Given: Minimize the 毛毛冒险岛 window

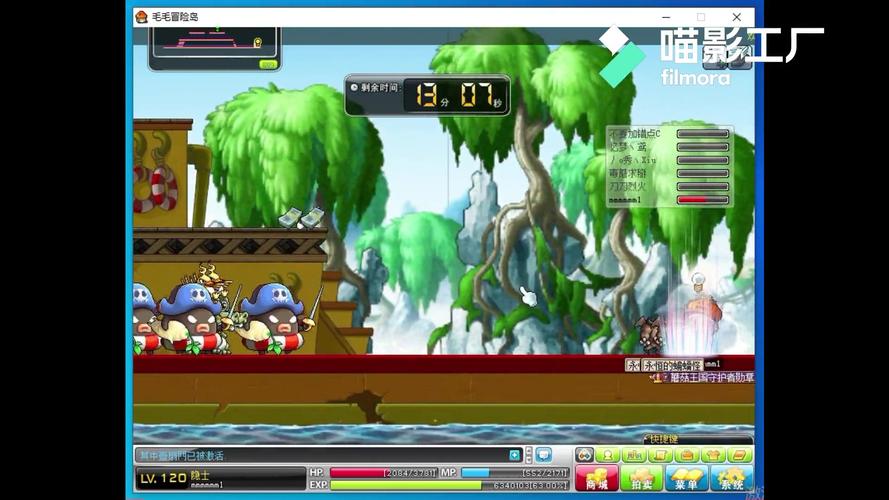Looking at the screenshot, I should tap(666, 17).
